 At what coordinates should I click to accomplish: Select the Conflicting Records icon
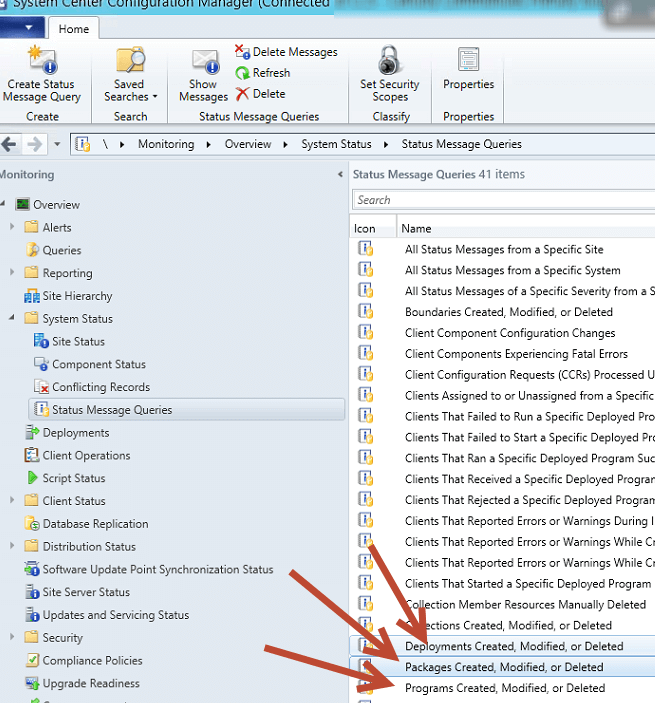coord(41,387)
